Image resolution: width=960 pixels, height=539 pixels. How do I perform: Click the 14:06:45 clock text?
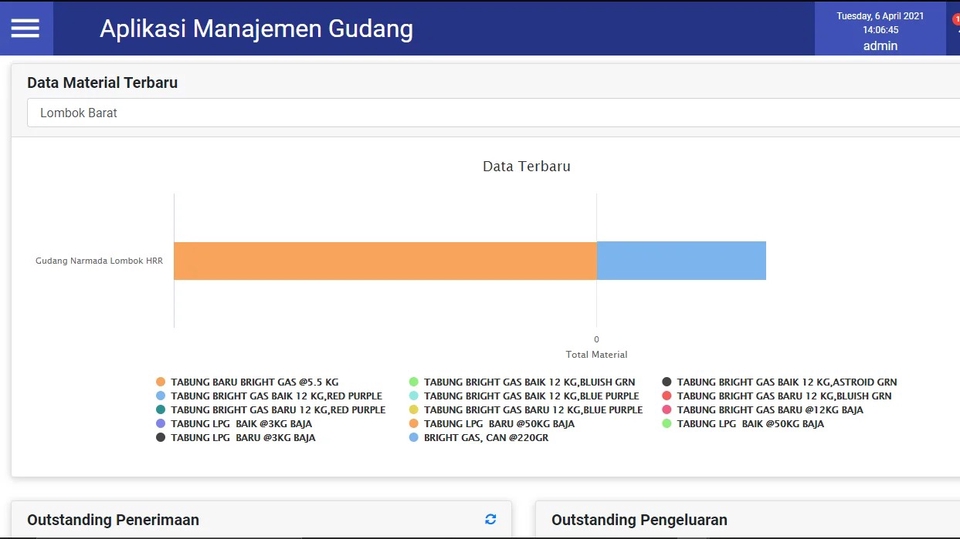coord(880,30)
